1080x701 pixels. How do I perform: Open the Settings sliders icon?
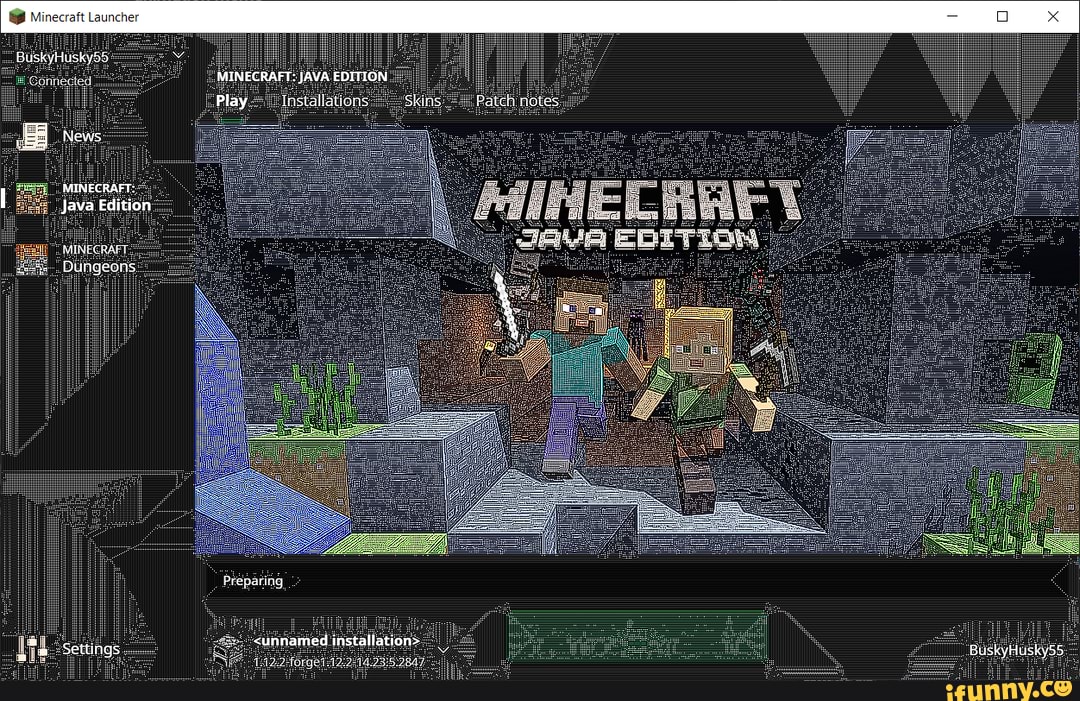point(31,649)
